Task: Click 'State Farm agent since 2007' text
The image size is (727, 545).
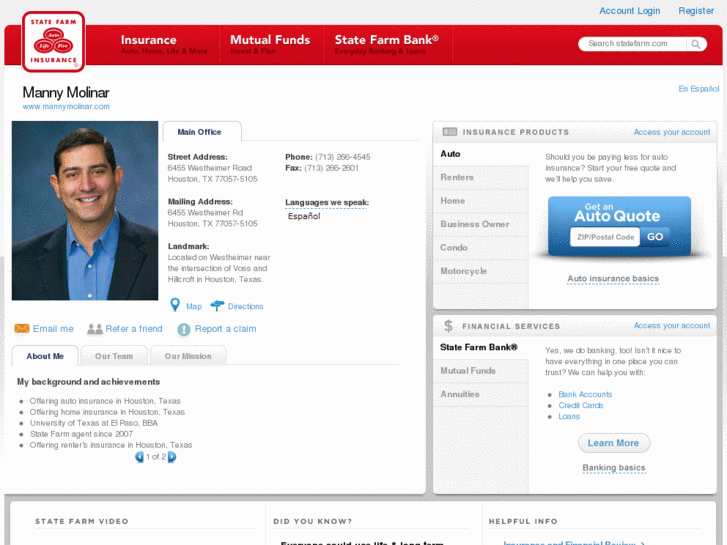Action: click(x=81, y=434)
